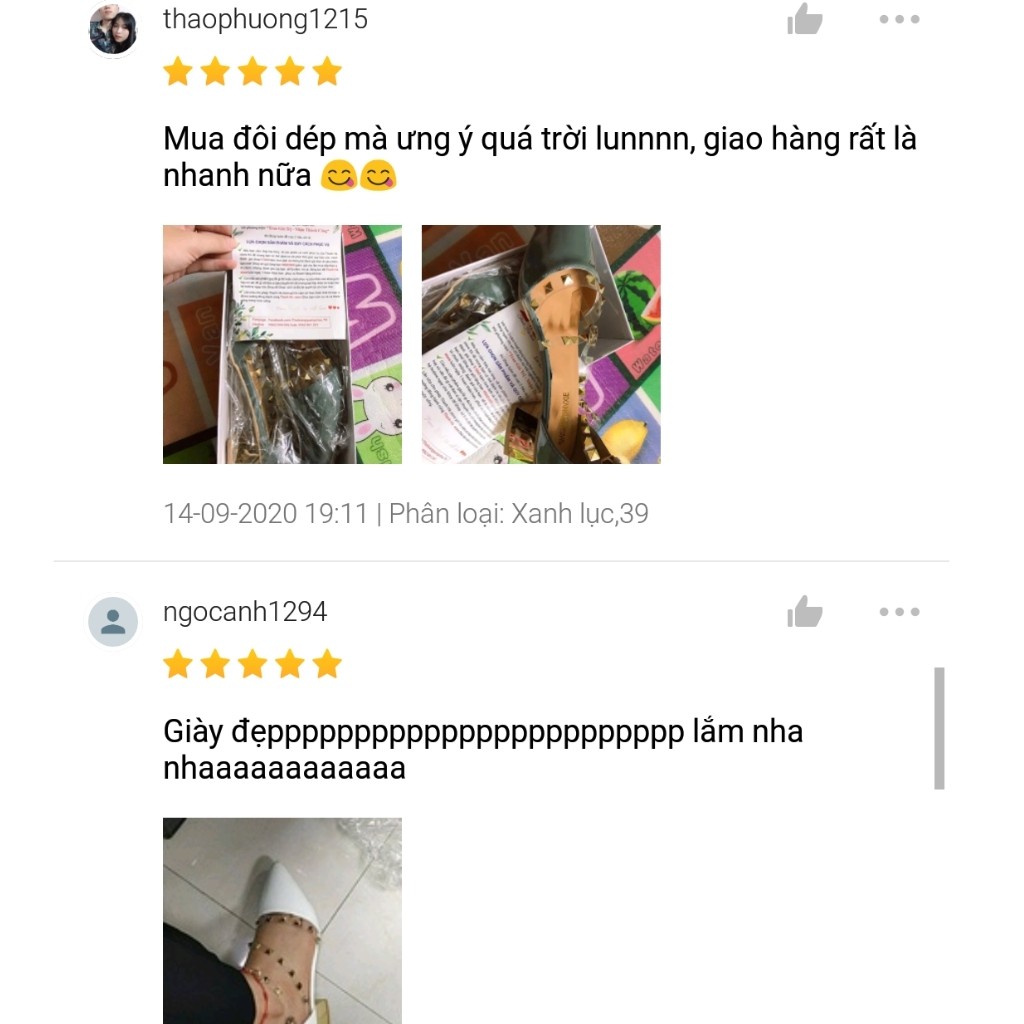Open white studded shoe review photo
1024x1024 pixels.
coord(282,920)
